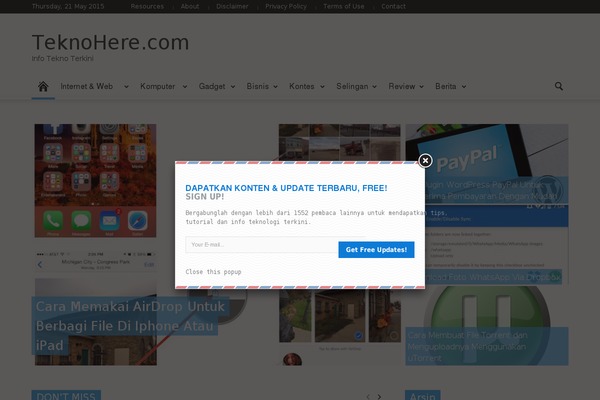
Task: Open the Komputer menu item
Action: point(158,87)
